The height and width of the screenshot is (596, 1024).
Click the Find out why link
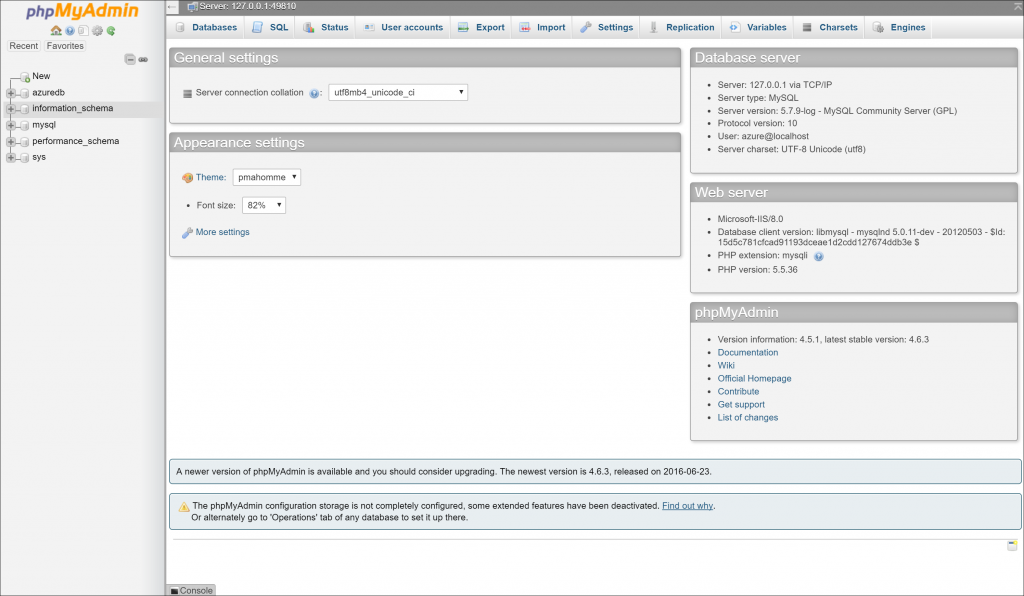pyautogui.click(x=687, y=505)
